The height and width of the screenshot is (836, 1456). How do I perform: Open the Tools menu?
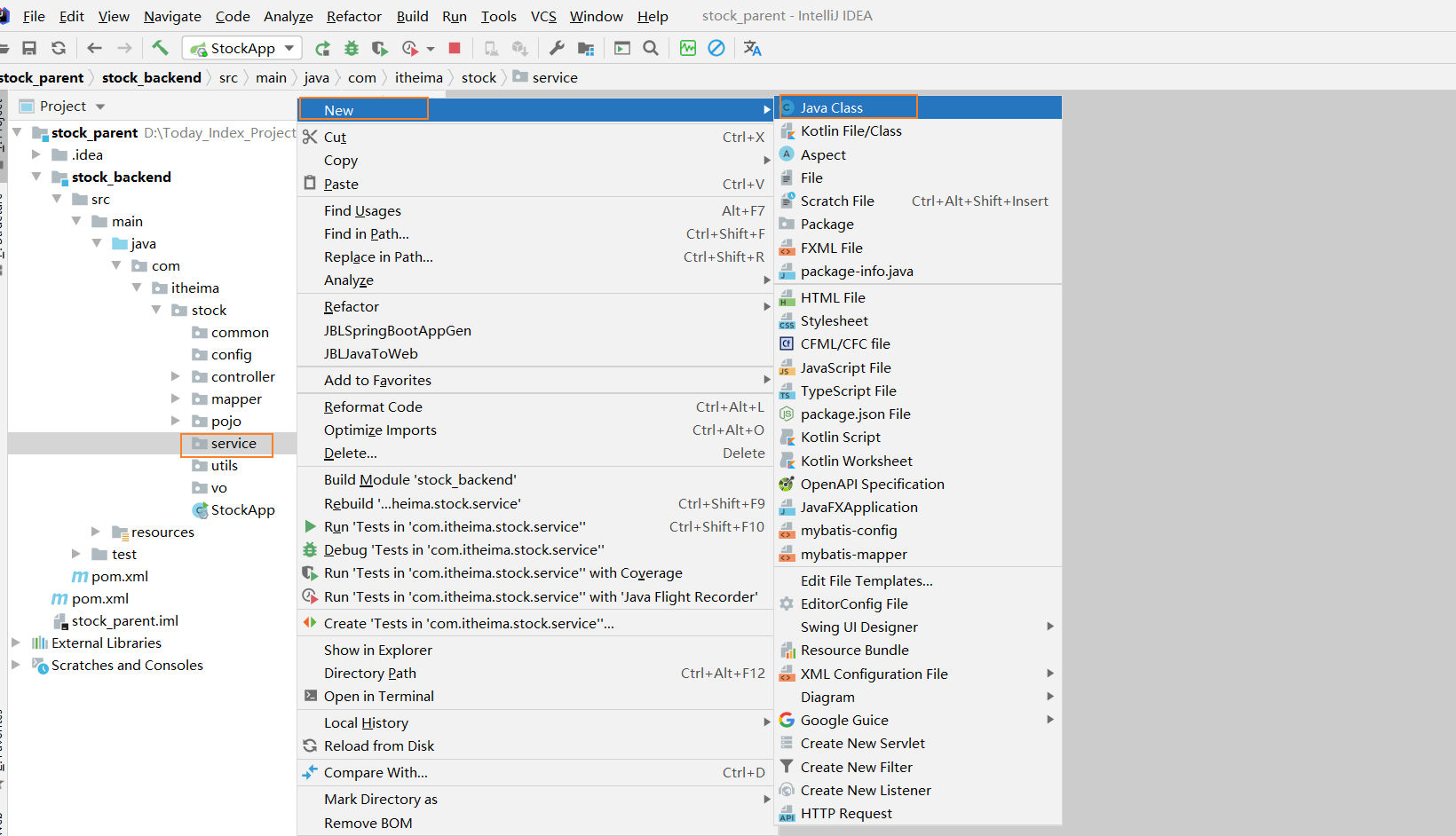point(499,16)
